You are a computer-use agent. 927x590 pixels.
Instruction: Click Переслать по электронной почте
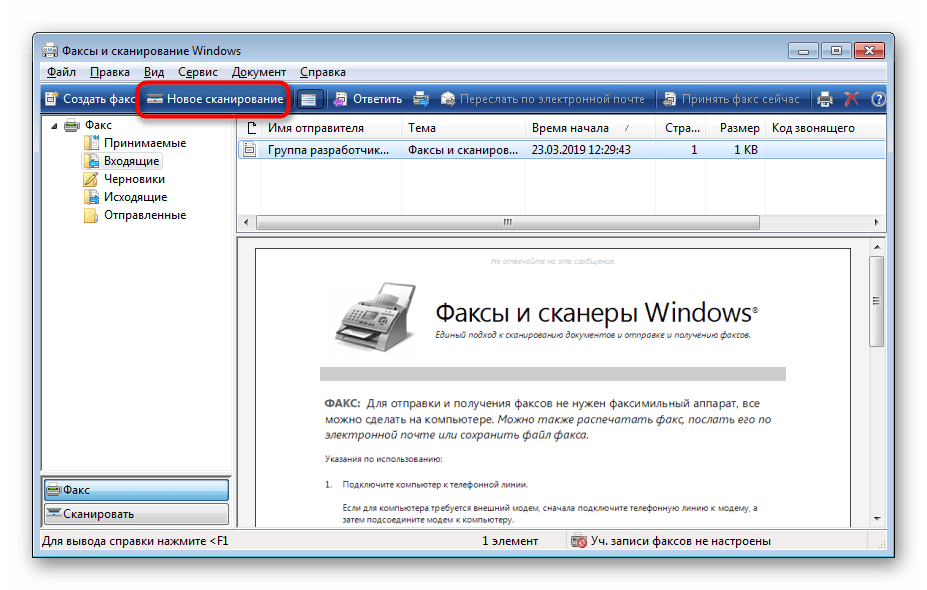[543, 99]
